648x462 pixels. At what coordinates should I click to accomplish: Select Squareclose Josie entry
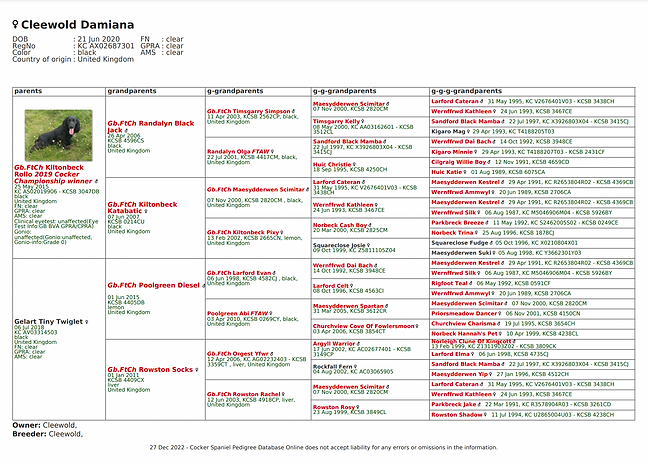point(339,245)
